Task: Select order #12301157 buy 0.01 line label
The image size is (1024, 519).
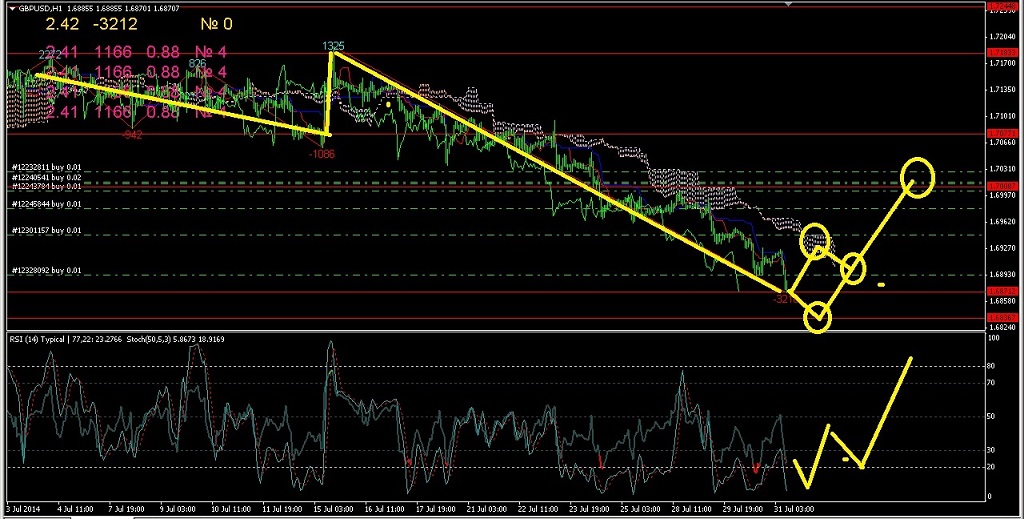Action: pos(47,230)
